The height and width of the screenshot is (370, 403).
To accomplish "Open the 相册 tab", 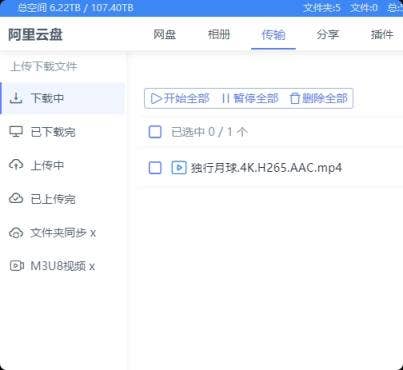I will point(219,34).
